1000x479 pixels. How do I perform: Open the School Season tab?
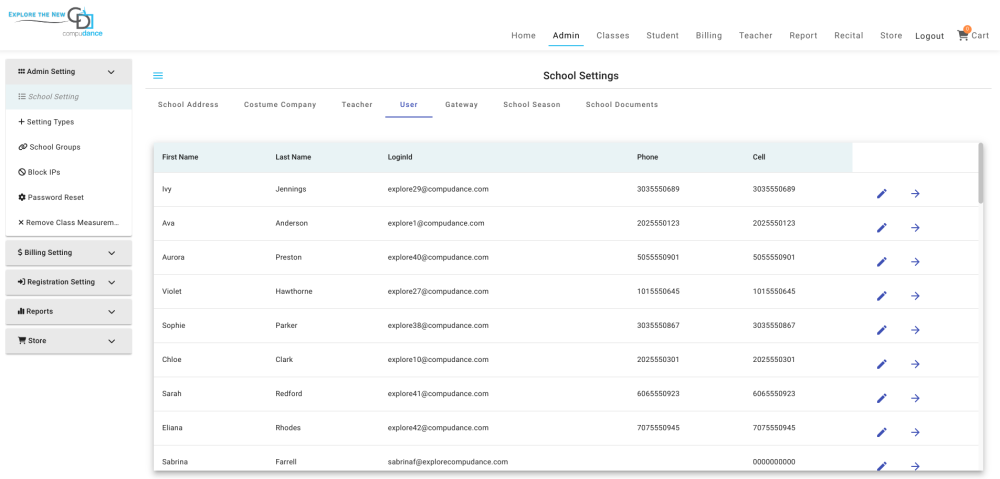531,105
